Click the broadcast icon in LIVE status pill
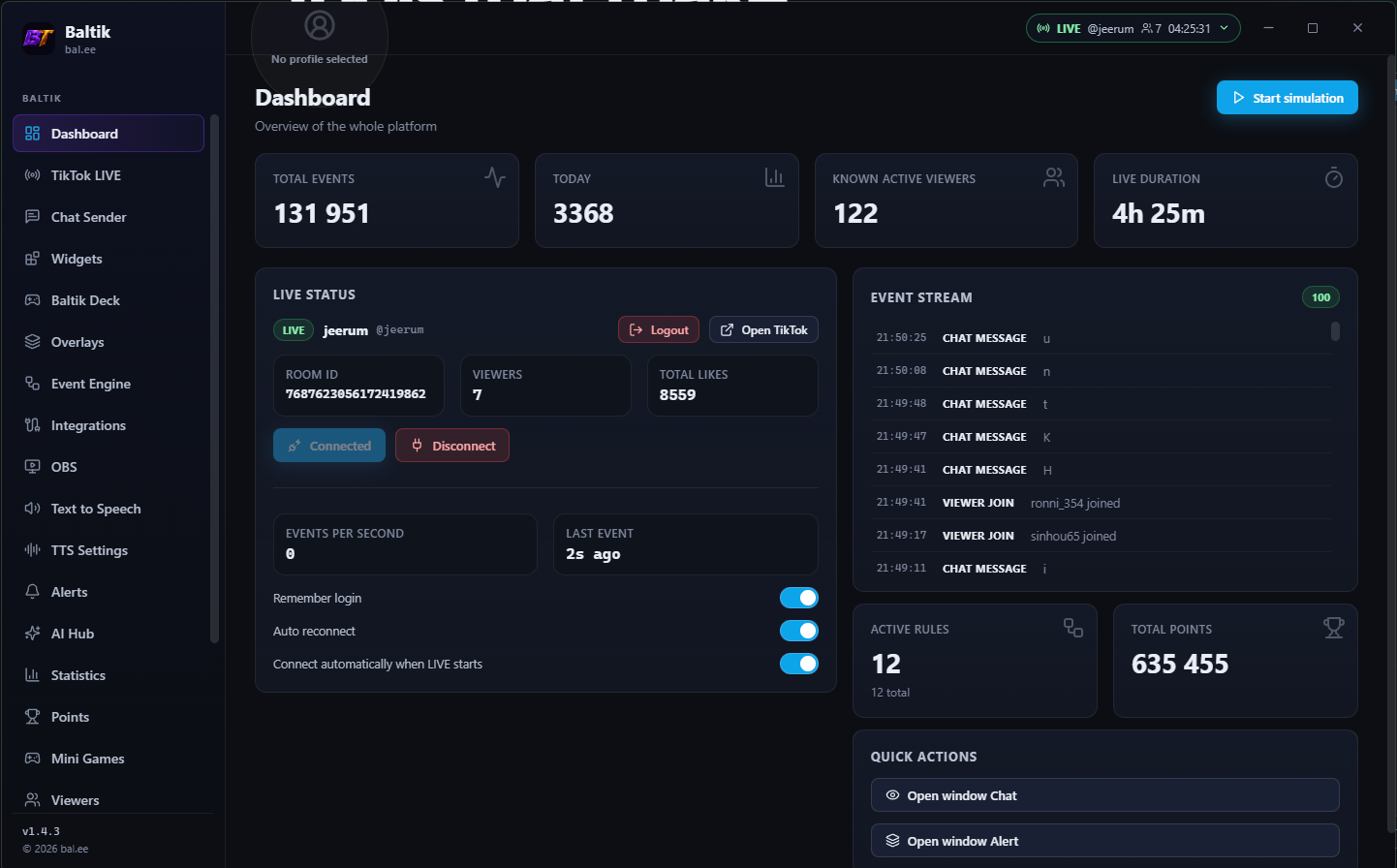This screenshot has height=868, width=1397. 1043,28
